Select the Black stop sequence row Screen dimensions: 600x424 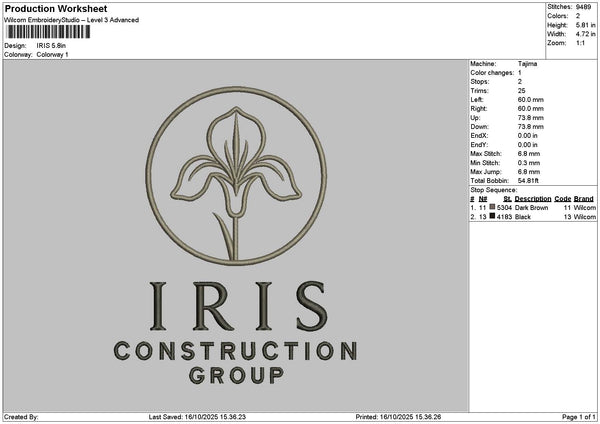coord(532,217)
